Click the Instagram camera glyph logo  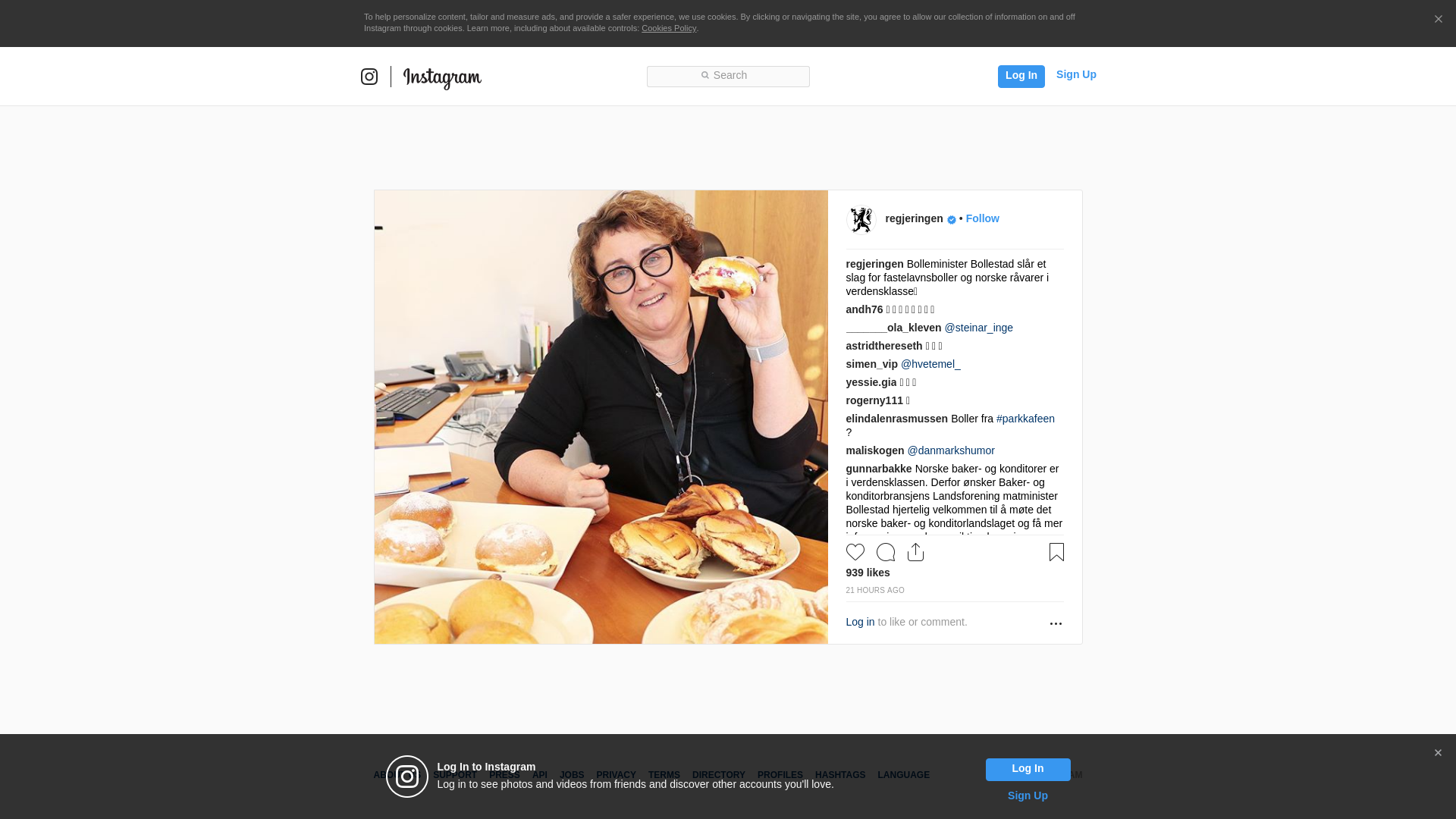pos(369,77)
